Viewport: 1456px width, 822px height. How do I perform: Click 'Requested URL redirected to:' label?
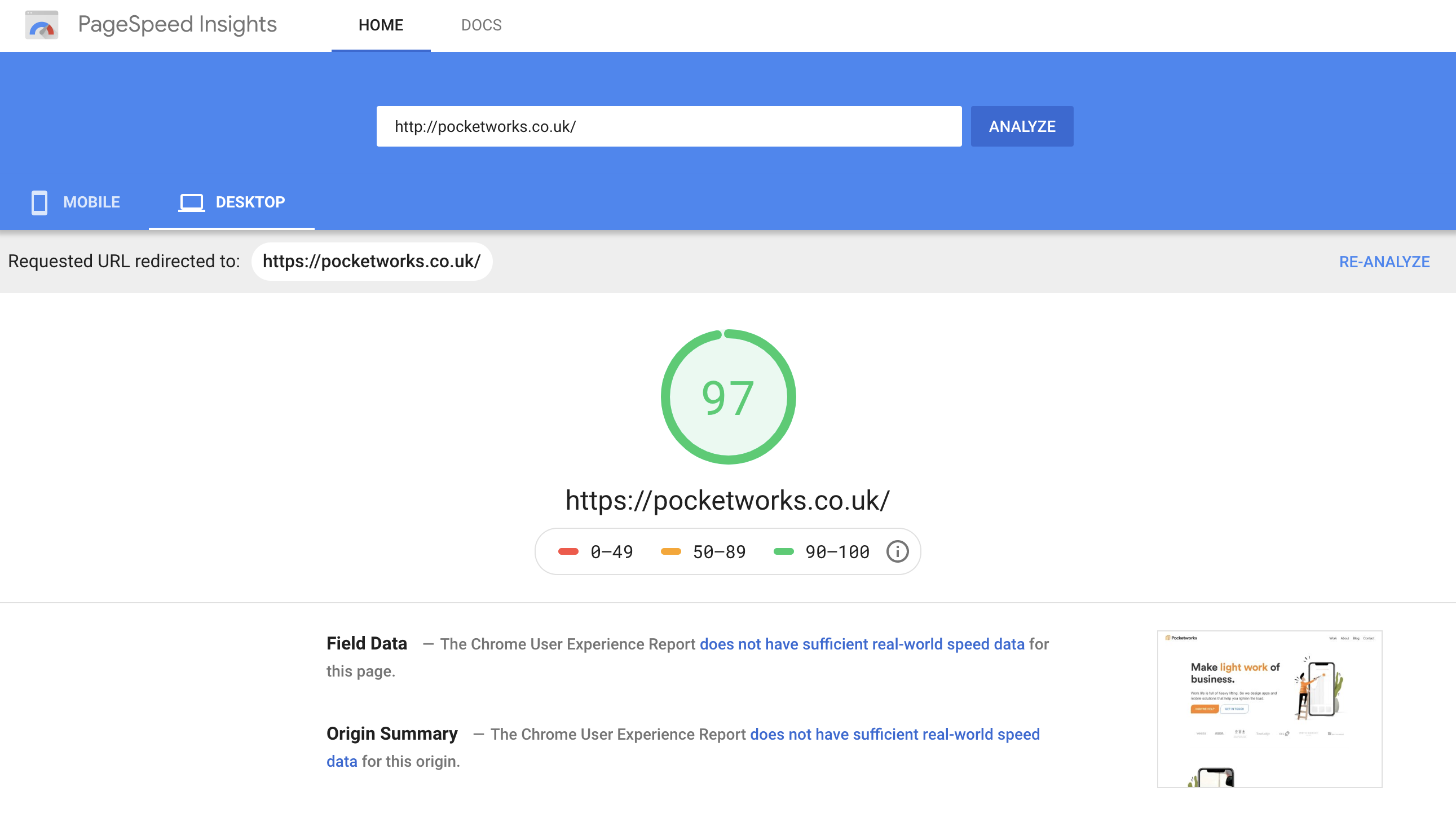(x=124, y=262)
